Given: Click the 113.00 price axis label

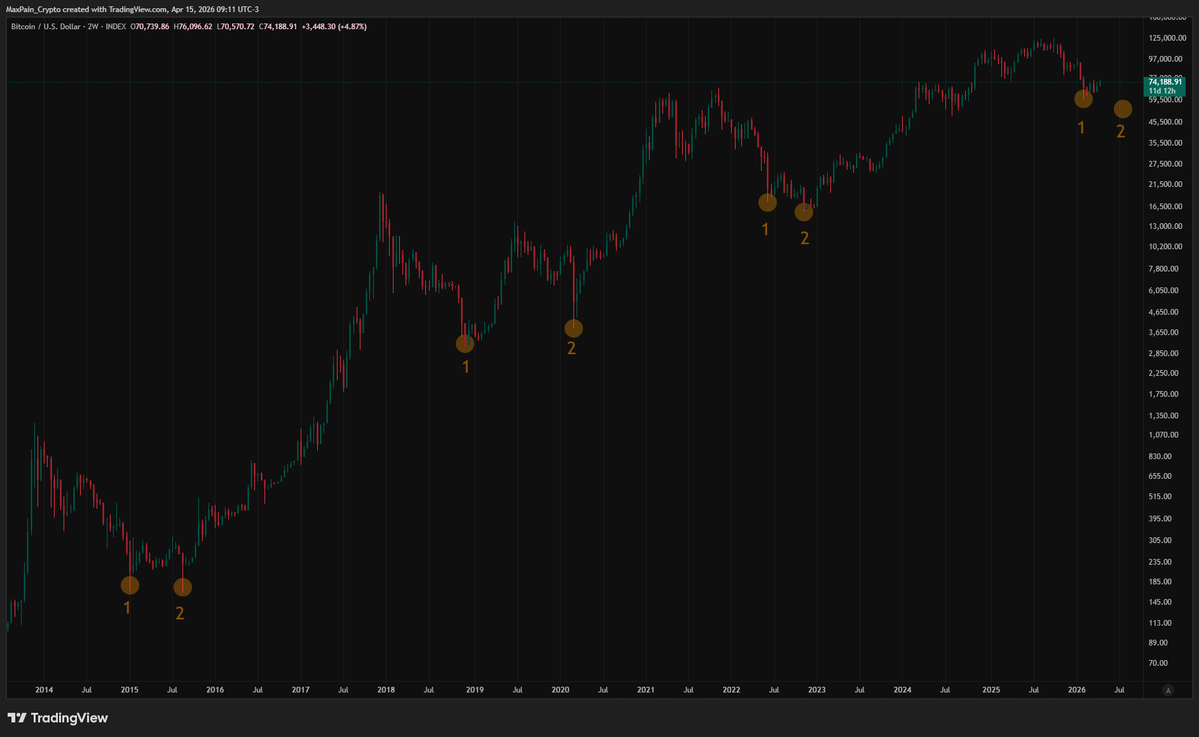Looking at the screenshot, I should [x=1162, y=623].
